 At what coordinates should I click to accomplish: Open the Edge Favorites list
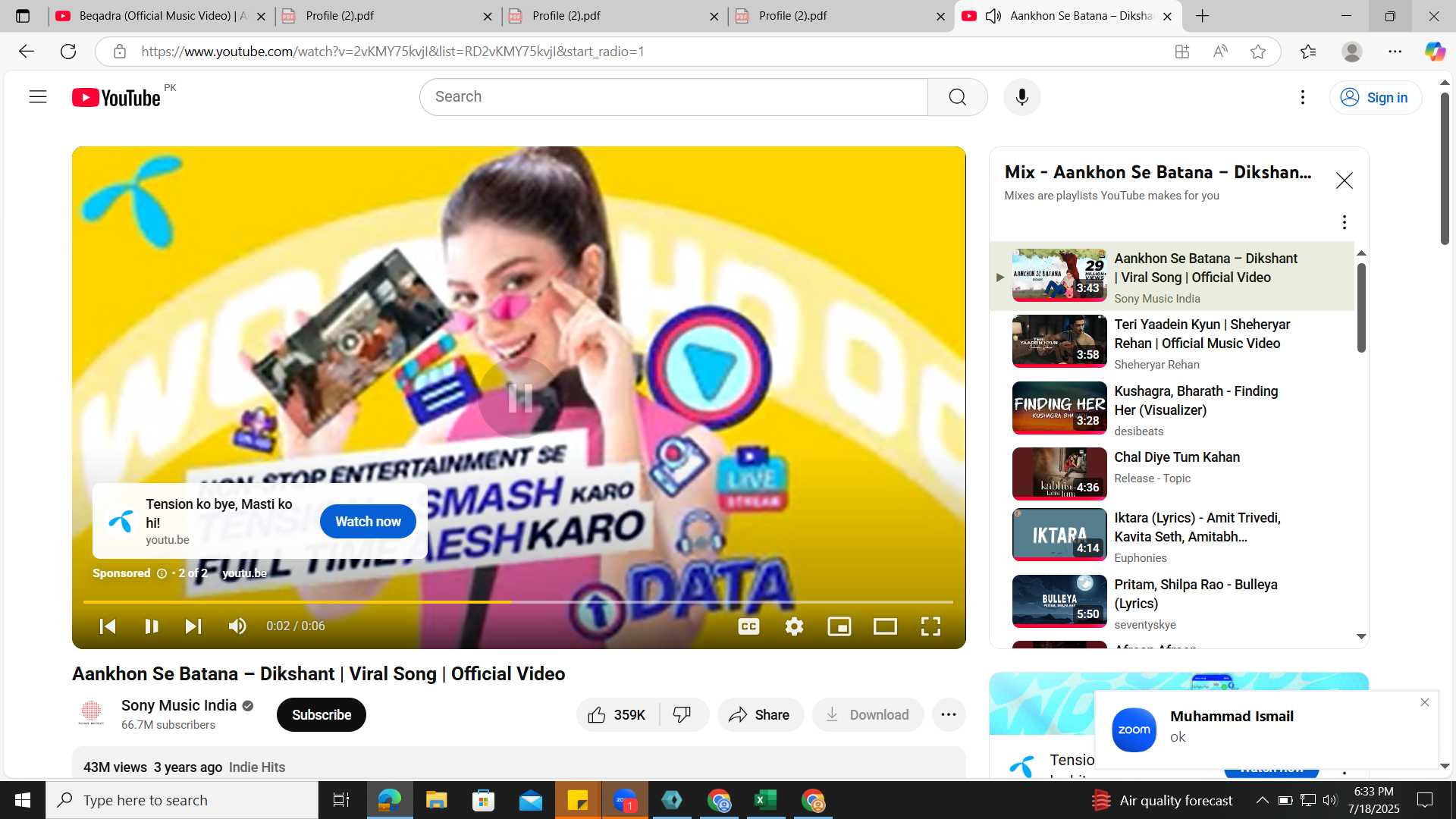pyautogui.click(x=1308, y=52)
